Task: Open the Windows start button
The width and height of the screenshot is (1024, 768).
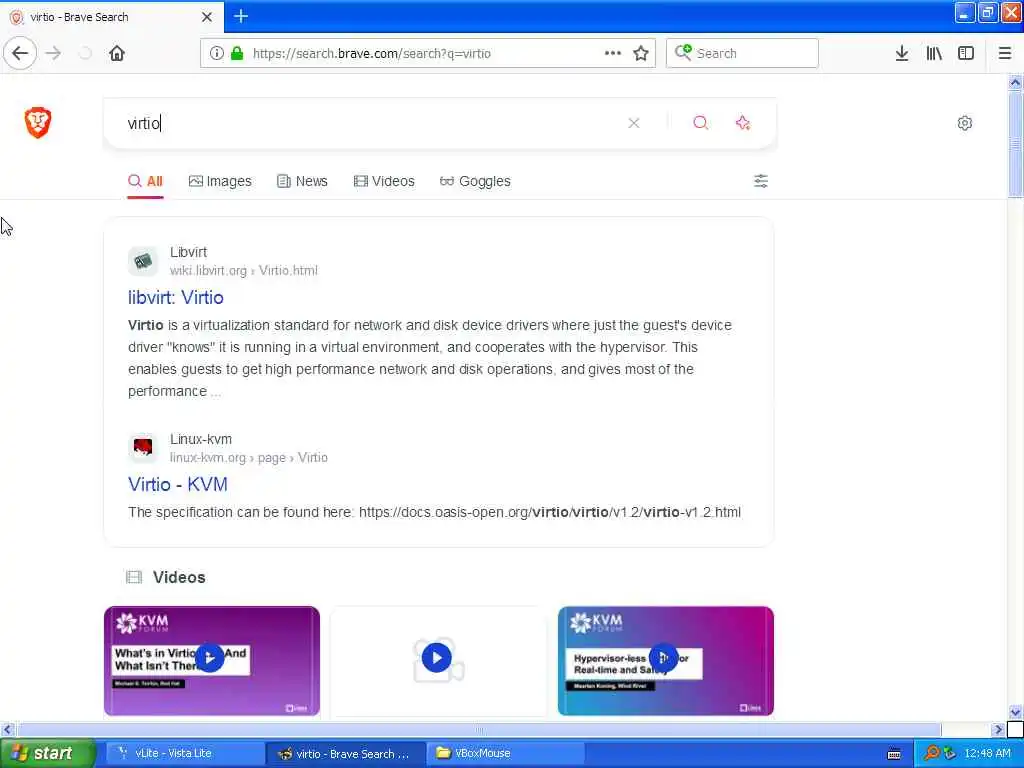Action: coord(47,753)
